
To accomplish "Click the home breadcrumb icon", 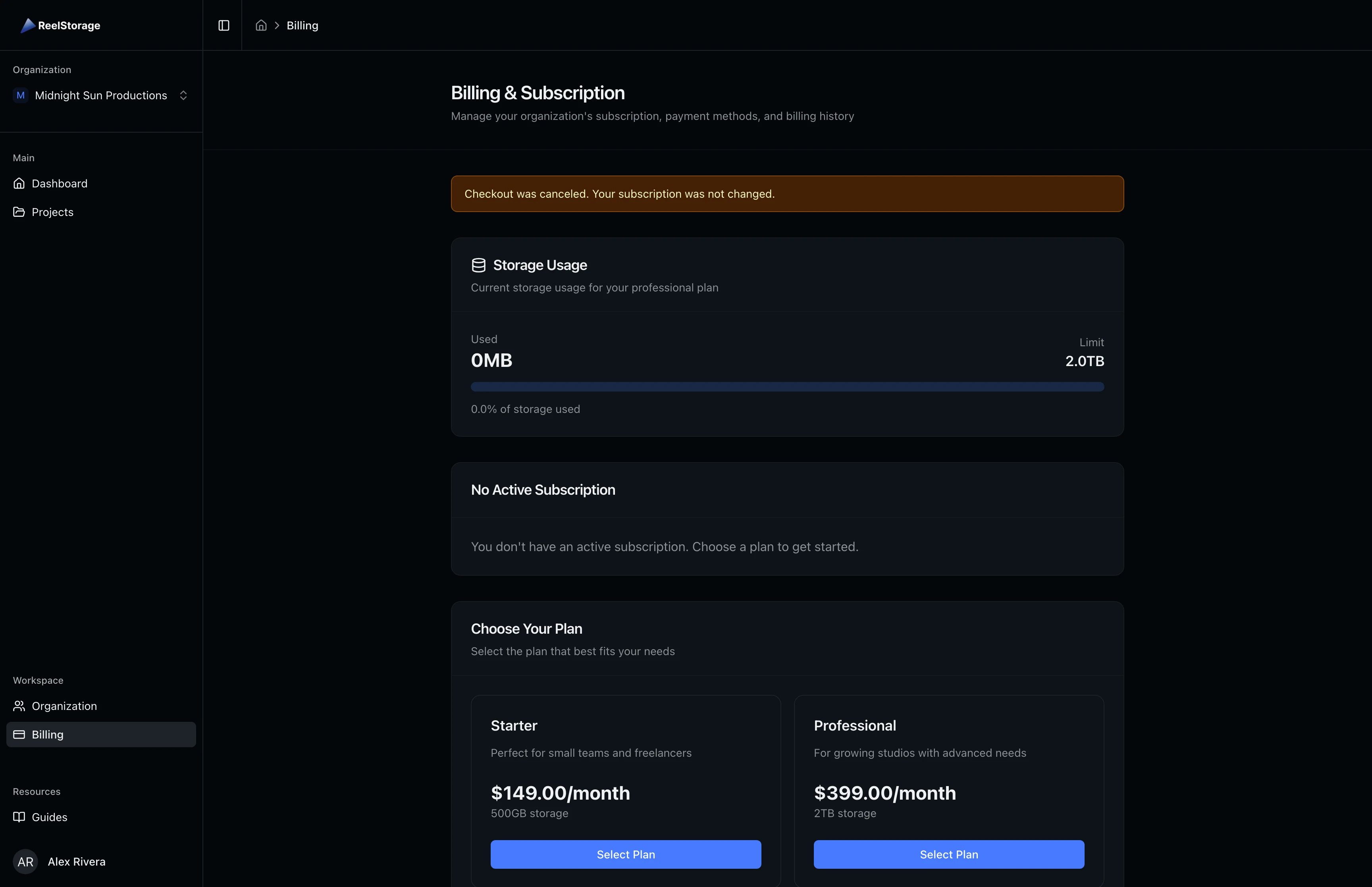I will (x=261, y=25).
